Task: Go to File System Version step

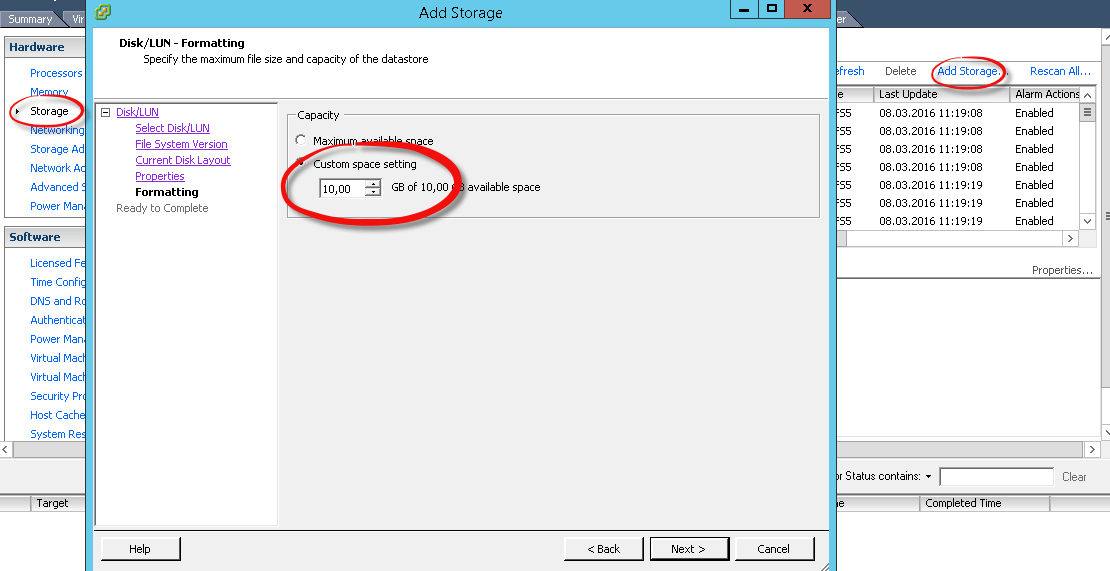Action: pos(181,144)
